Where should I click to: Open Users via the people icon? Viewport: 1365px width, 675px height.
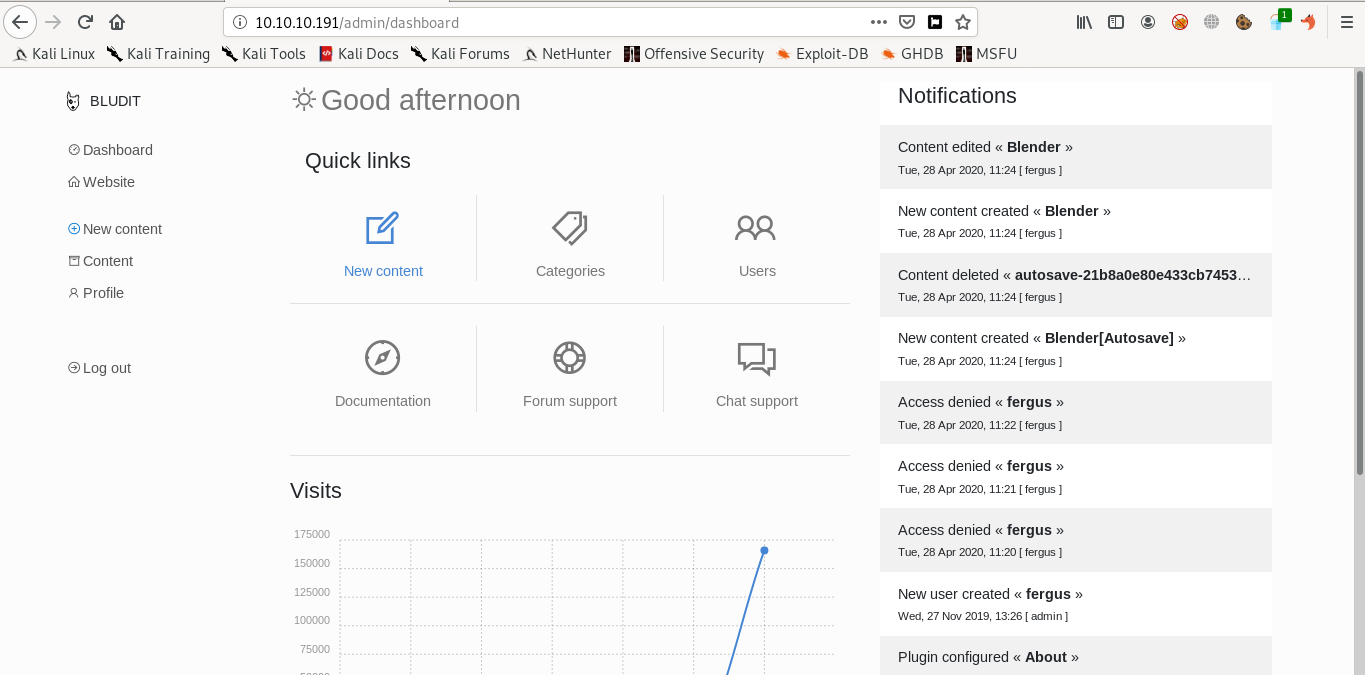756,228
